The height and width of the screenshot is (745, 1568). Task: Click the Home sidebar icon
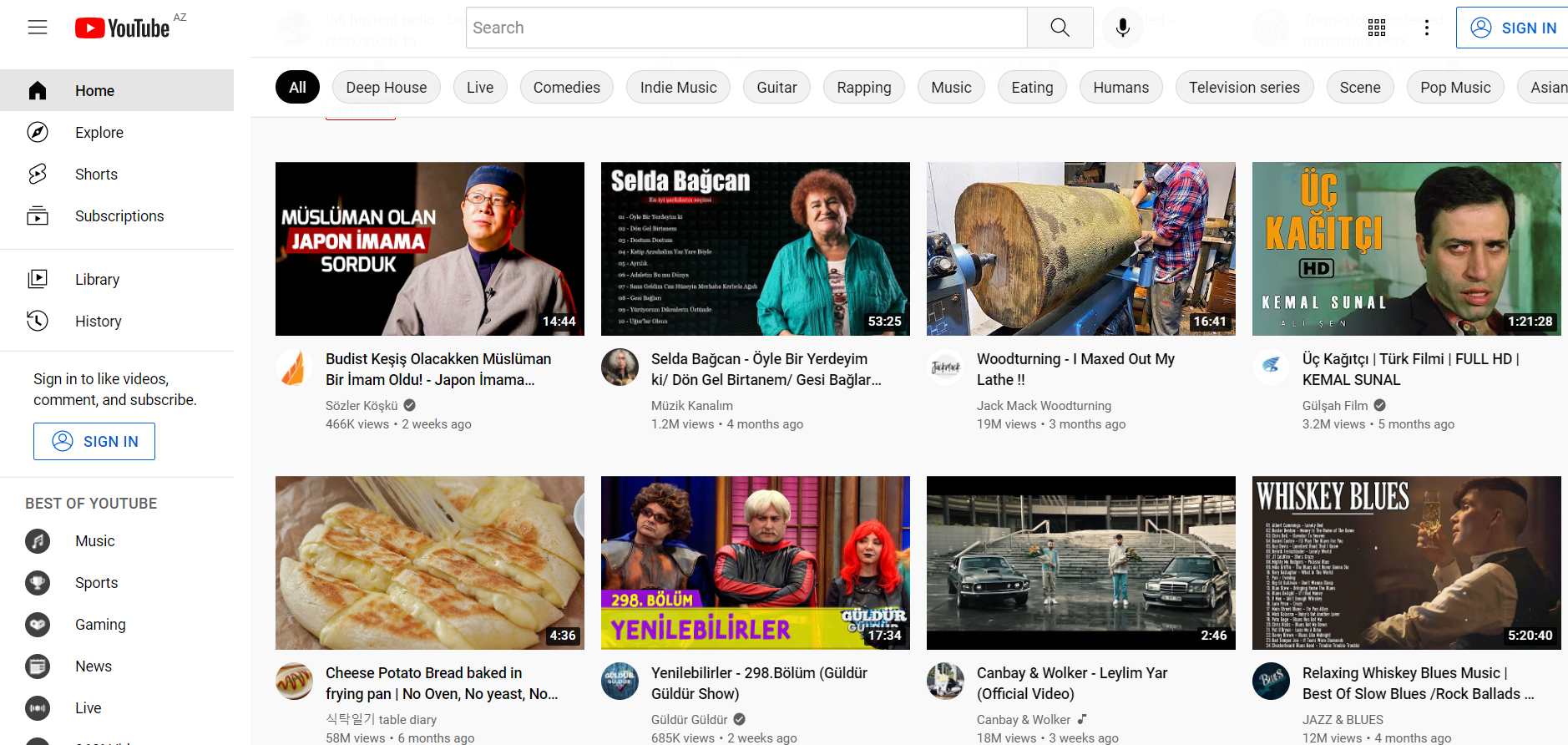(x=38, y=90)
